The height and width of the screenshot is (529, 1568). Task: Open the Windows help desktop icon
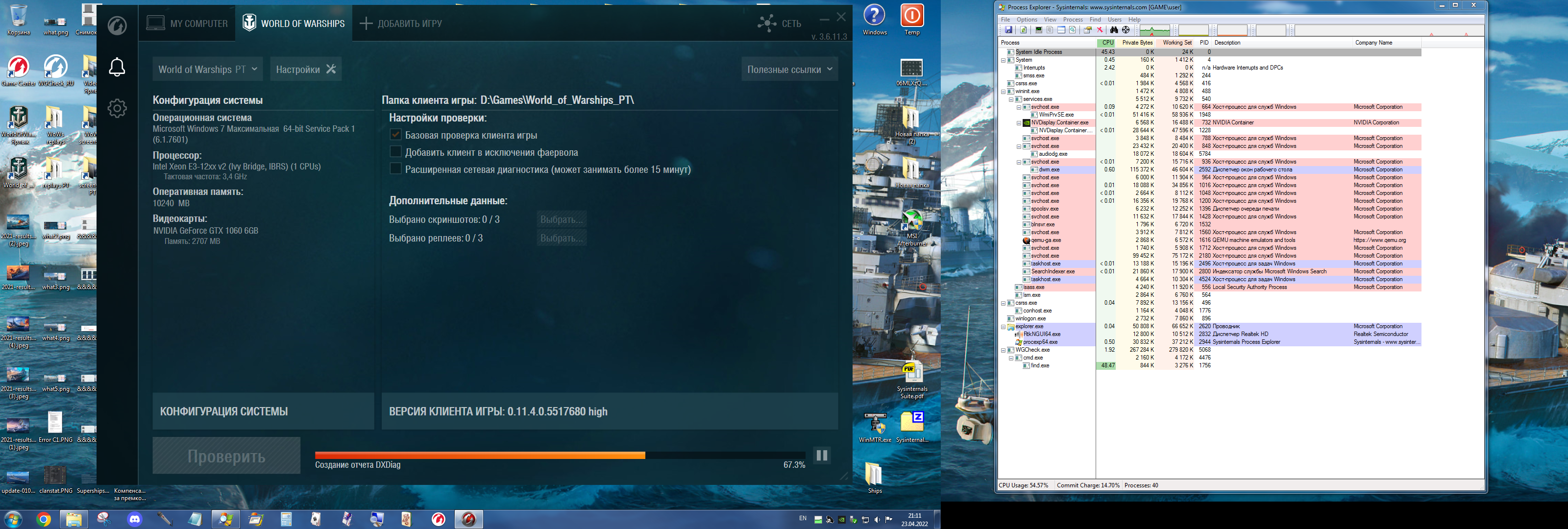tap(875, 20)
